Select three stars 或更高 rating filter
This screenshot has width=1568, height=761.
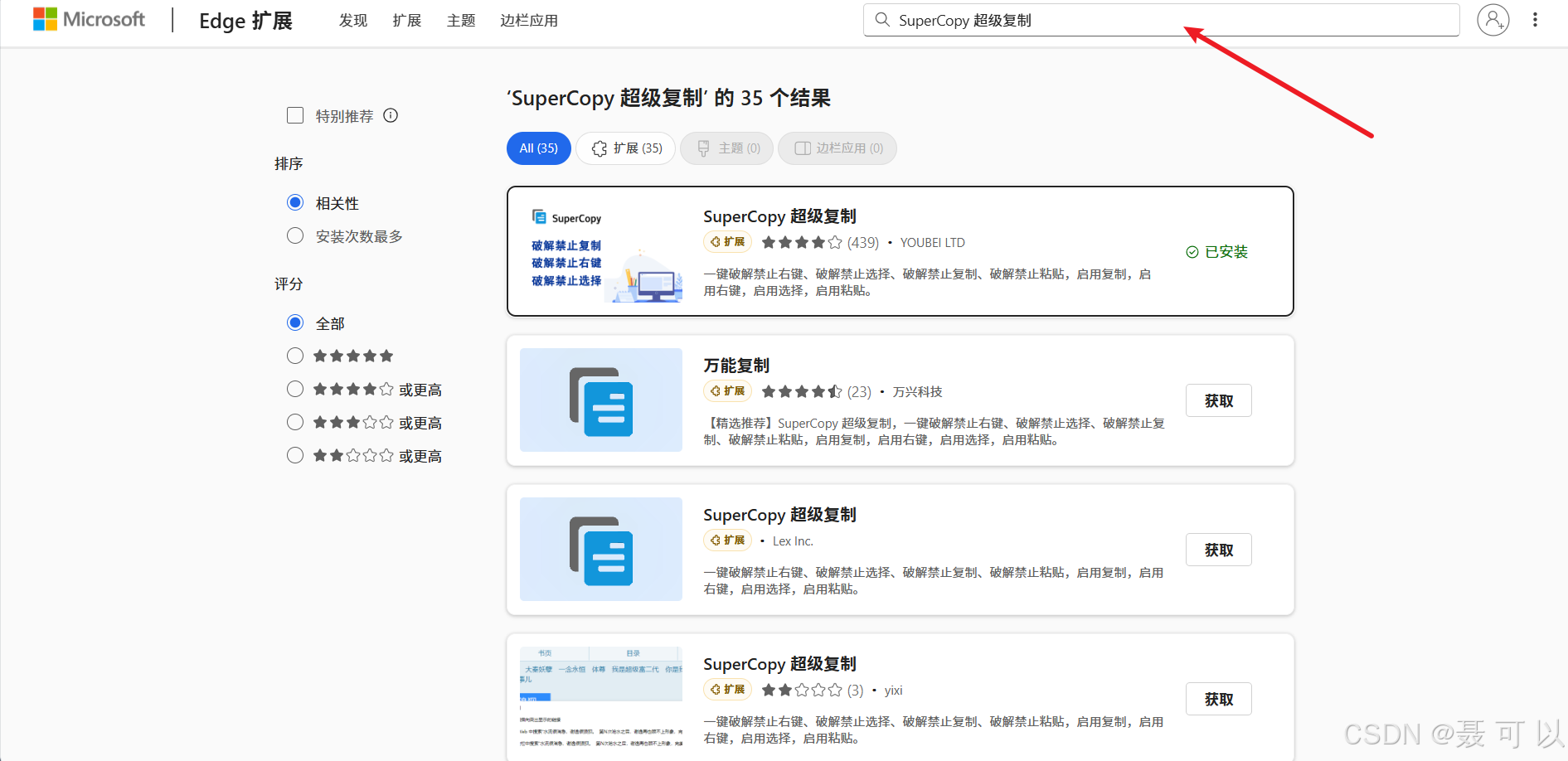[x=295, y=422]
